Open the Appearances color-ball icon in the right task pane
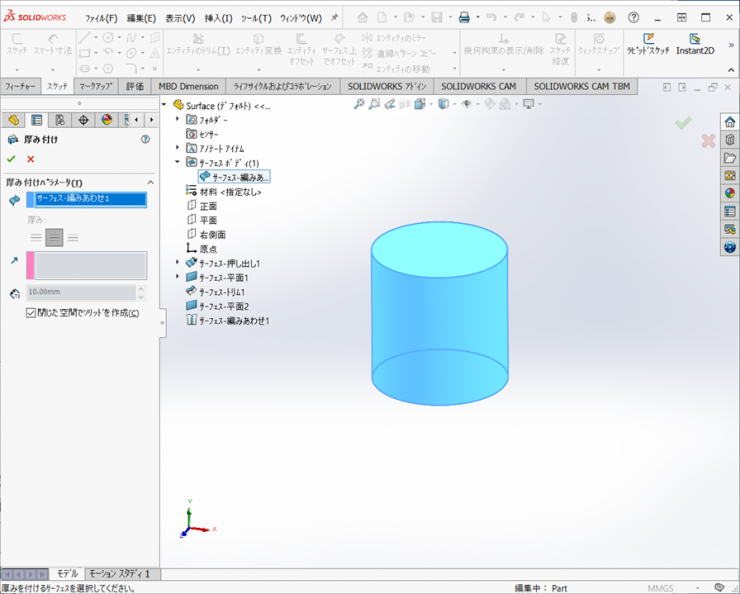Viewport: 740px width, 594px height. click(x=730, y=193)
